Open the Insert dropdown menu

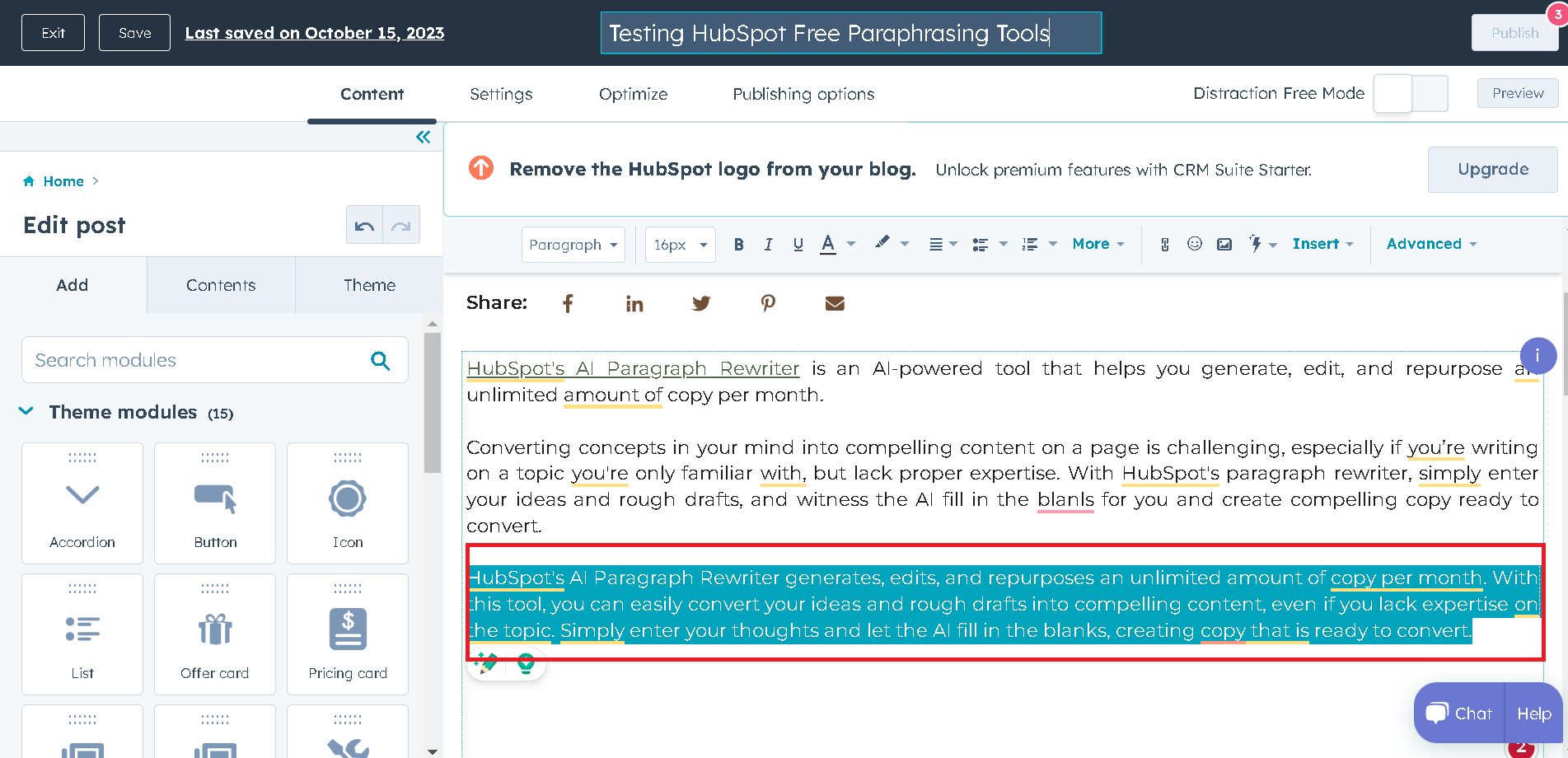coord(1322,244)
